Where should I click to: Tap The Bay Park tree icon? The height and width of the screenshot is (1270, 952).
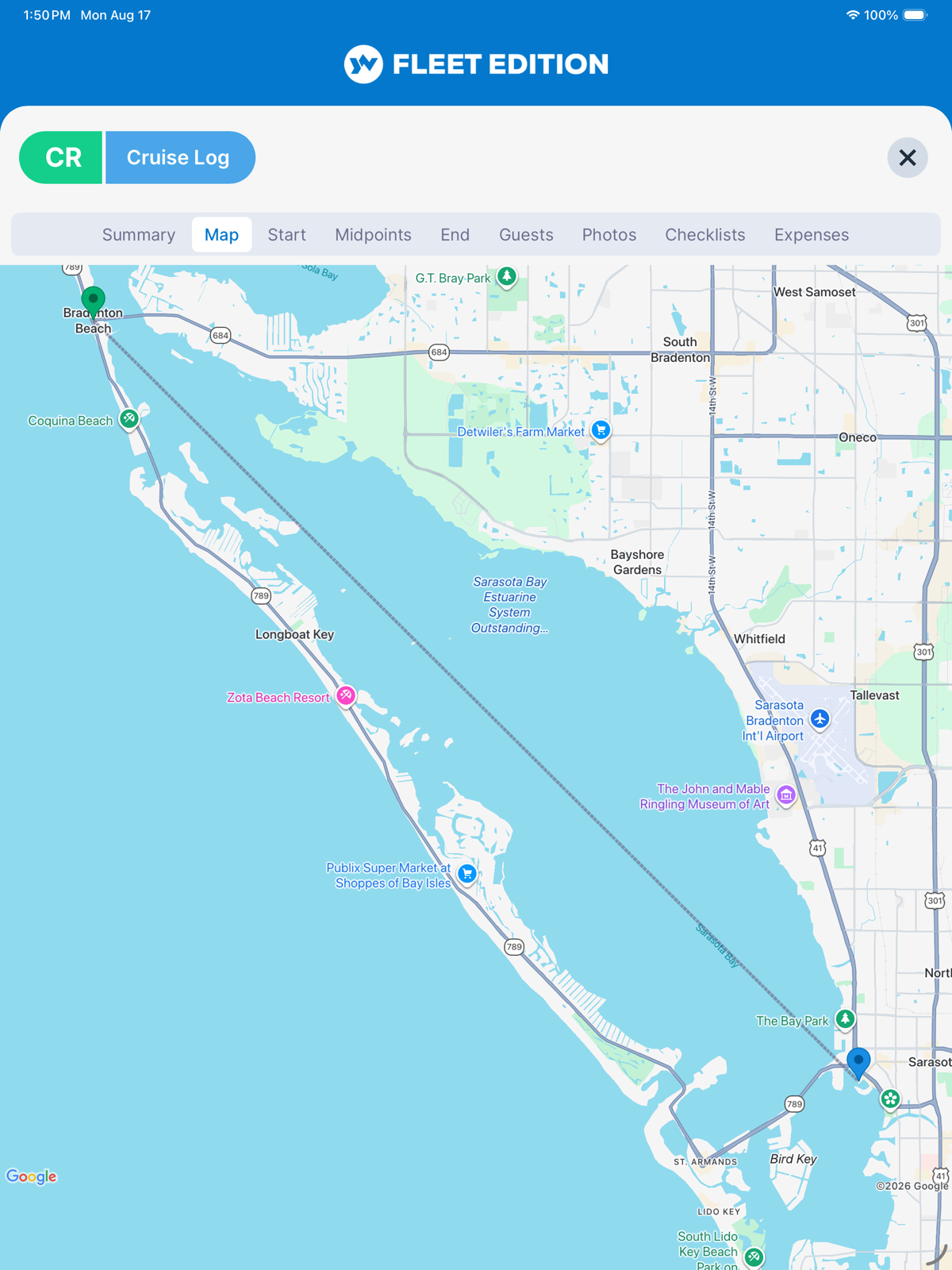846,1019
